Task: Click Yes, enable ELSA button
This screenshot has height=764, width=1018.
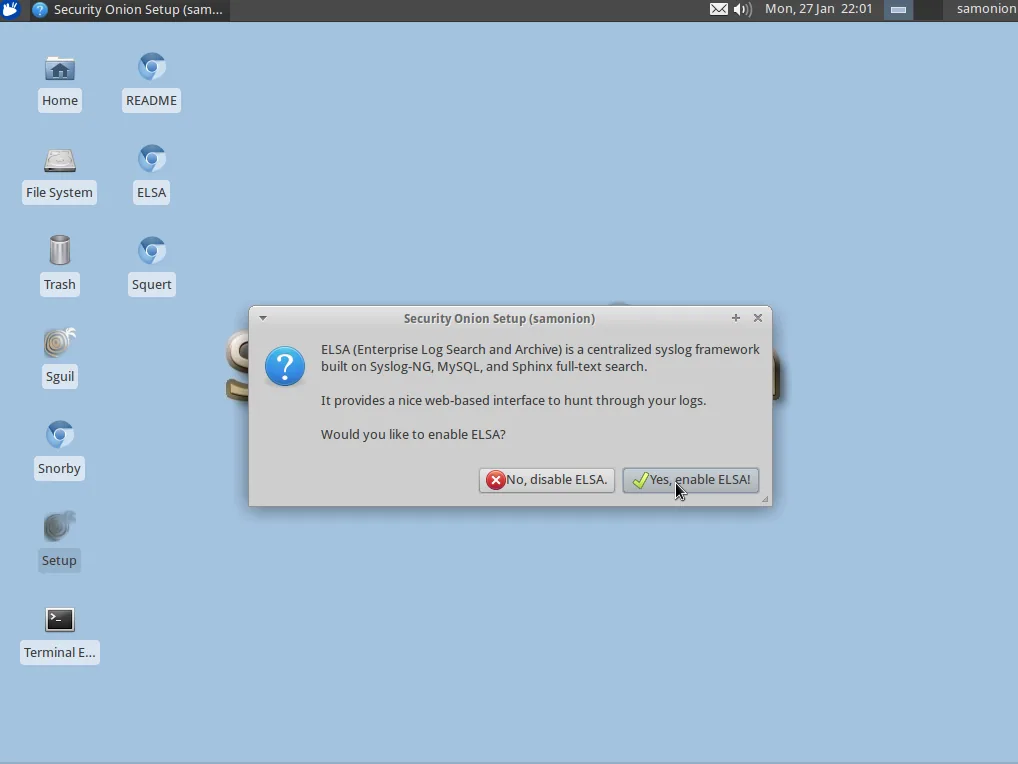Action: (691, 480)
